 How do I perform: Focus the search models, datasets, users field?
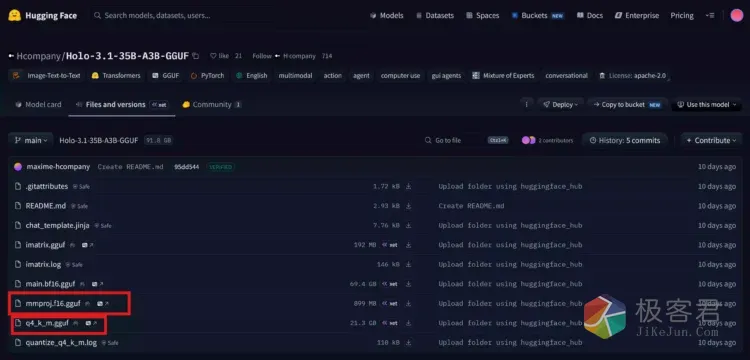click(x=182, y=15)
